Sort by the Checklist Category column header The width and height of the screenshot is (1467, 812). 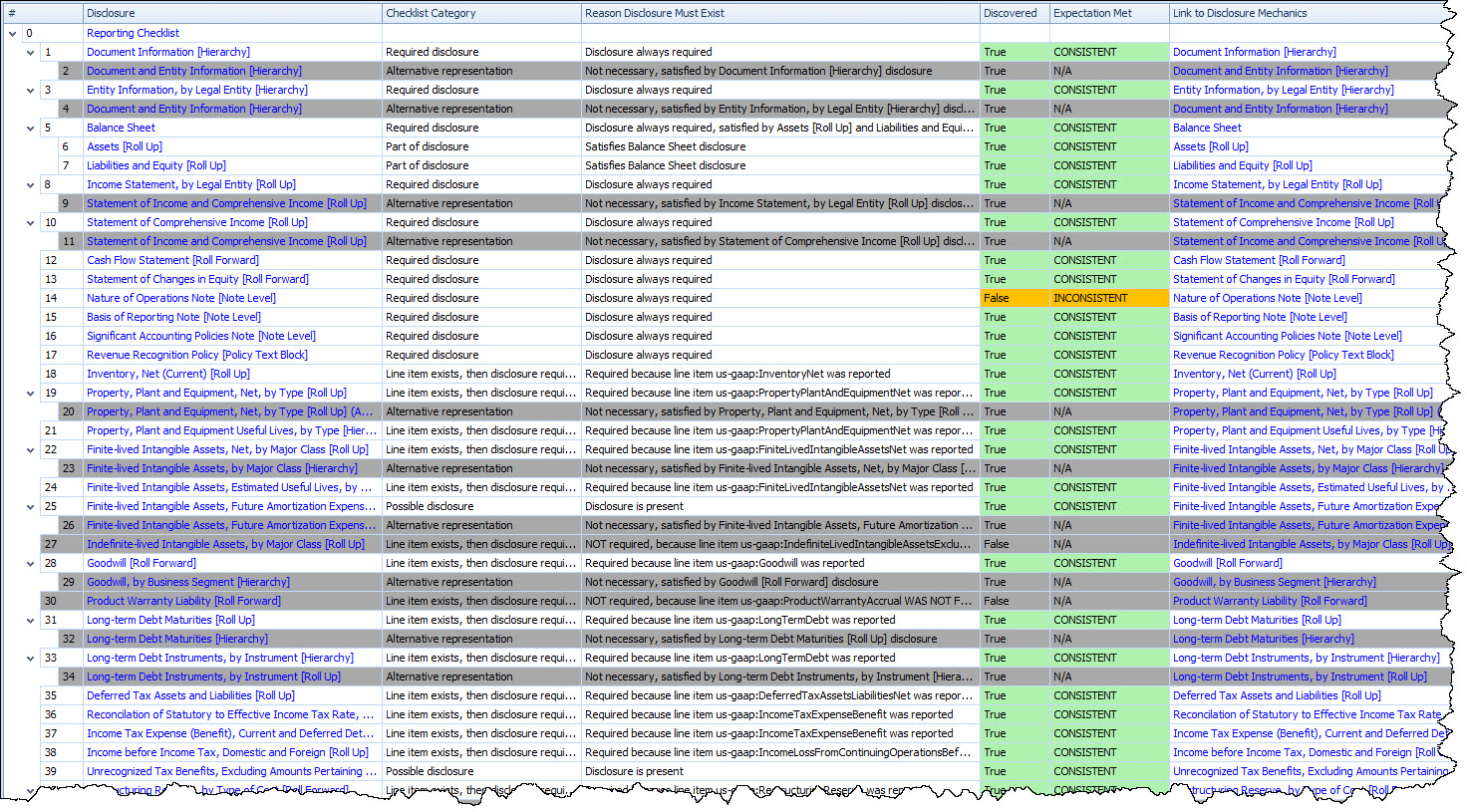[481, 13]
